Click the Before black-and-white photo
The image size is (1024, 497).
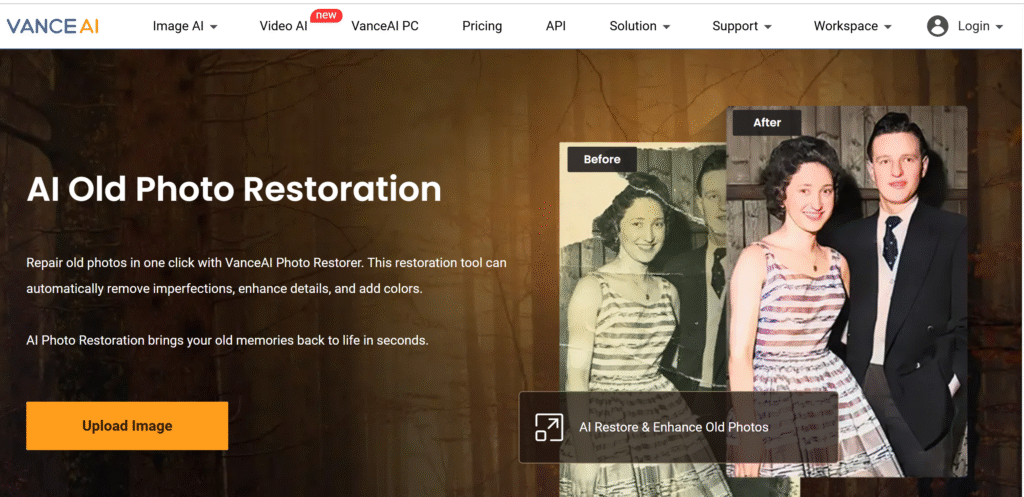[x=643, y=320]
